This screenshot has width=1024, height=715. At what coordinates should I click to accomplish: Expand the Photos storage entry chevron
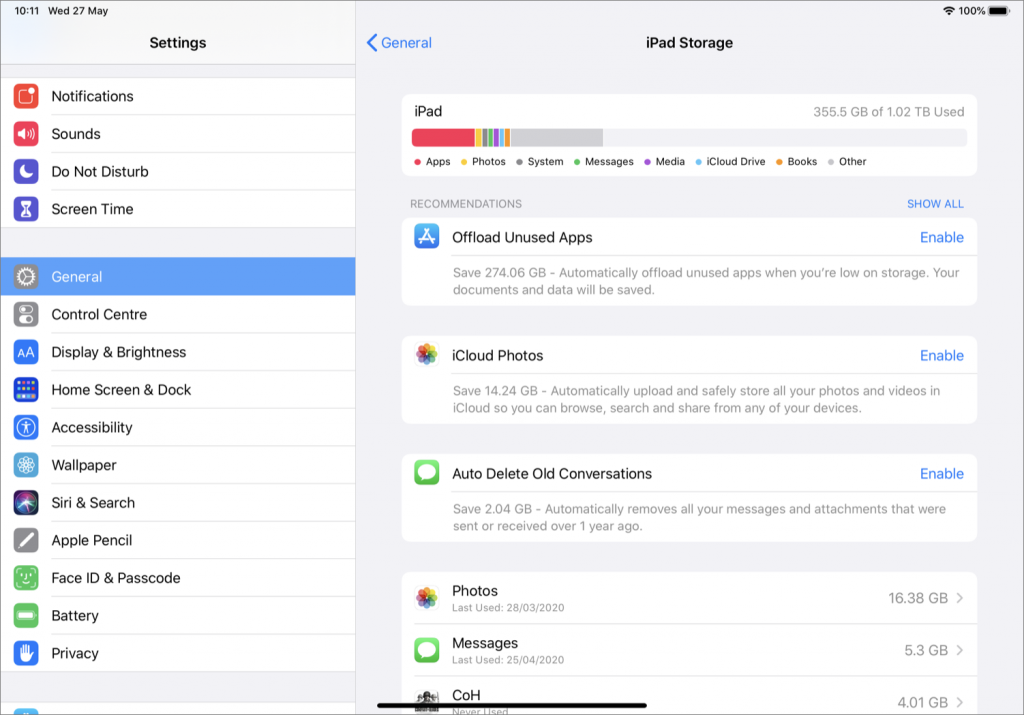click(959, 598)
